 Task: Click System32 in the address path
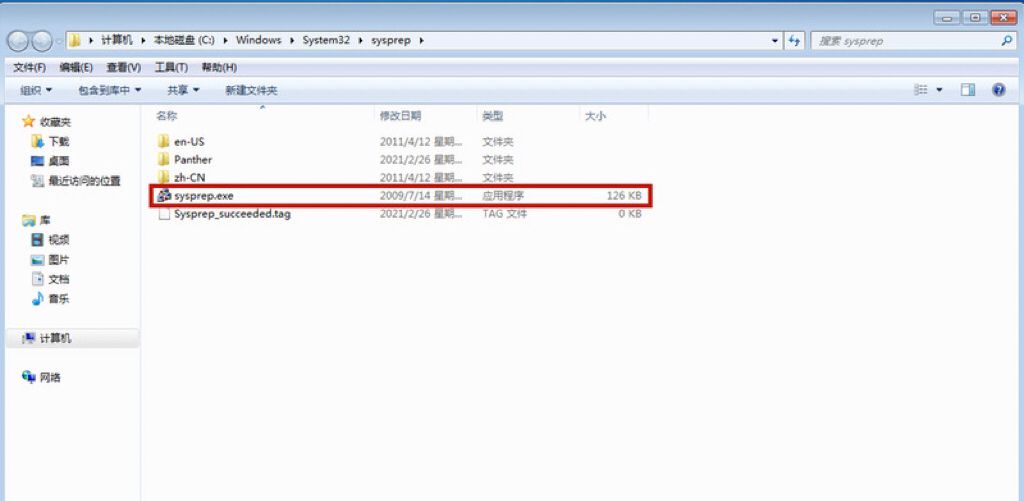(x=326, y=40)
